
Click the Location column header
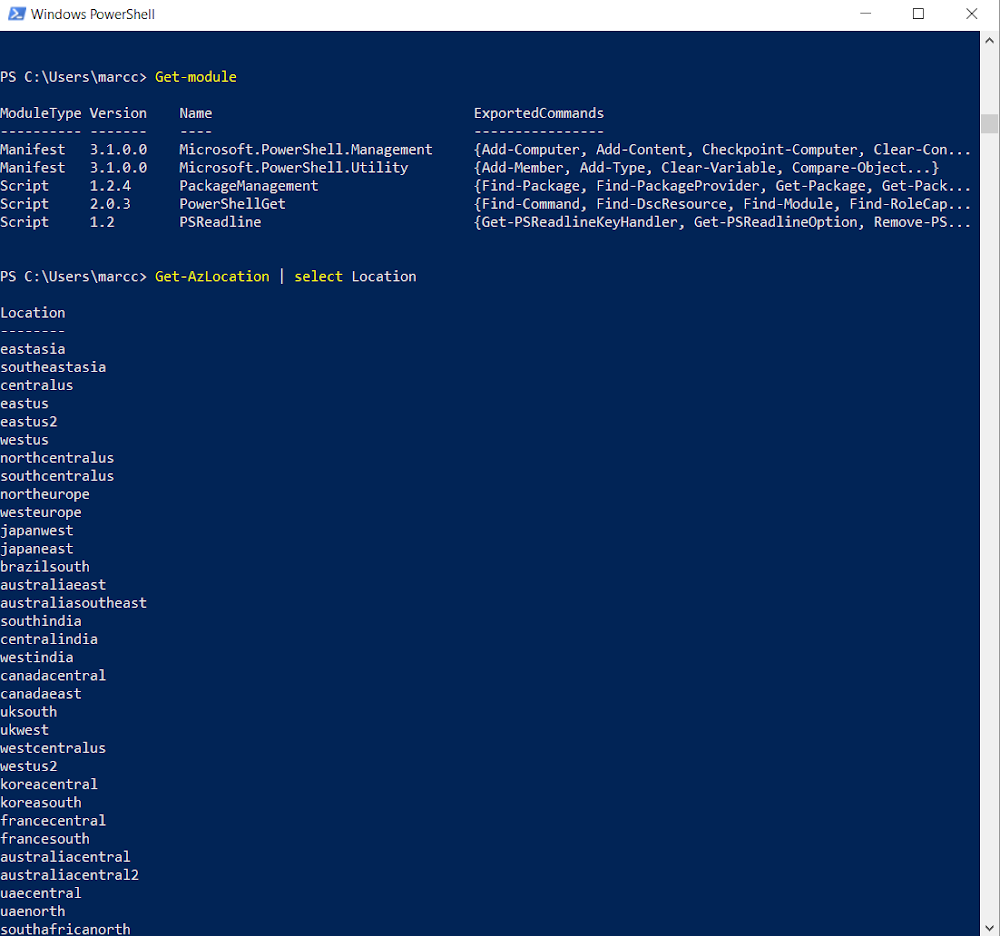coord(32,312)
